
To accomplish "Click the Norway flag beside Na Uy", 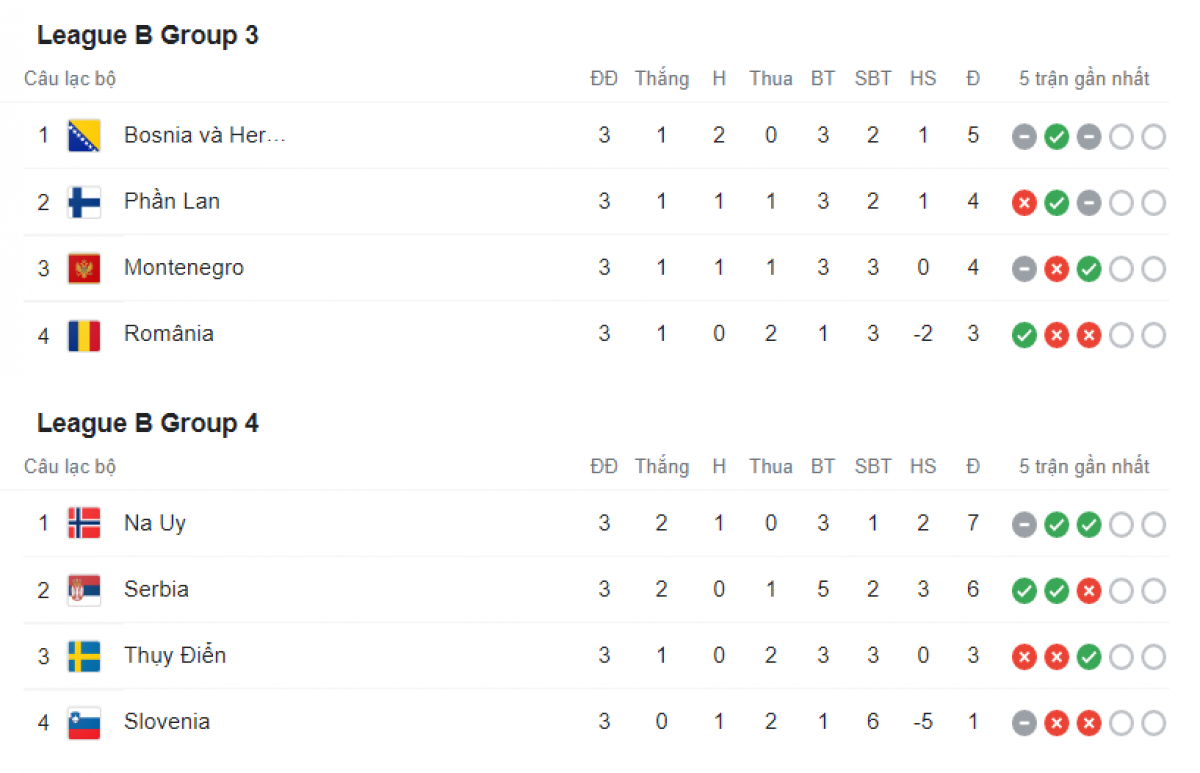I will pos(84,523).
